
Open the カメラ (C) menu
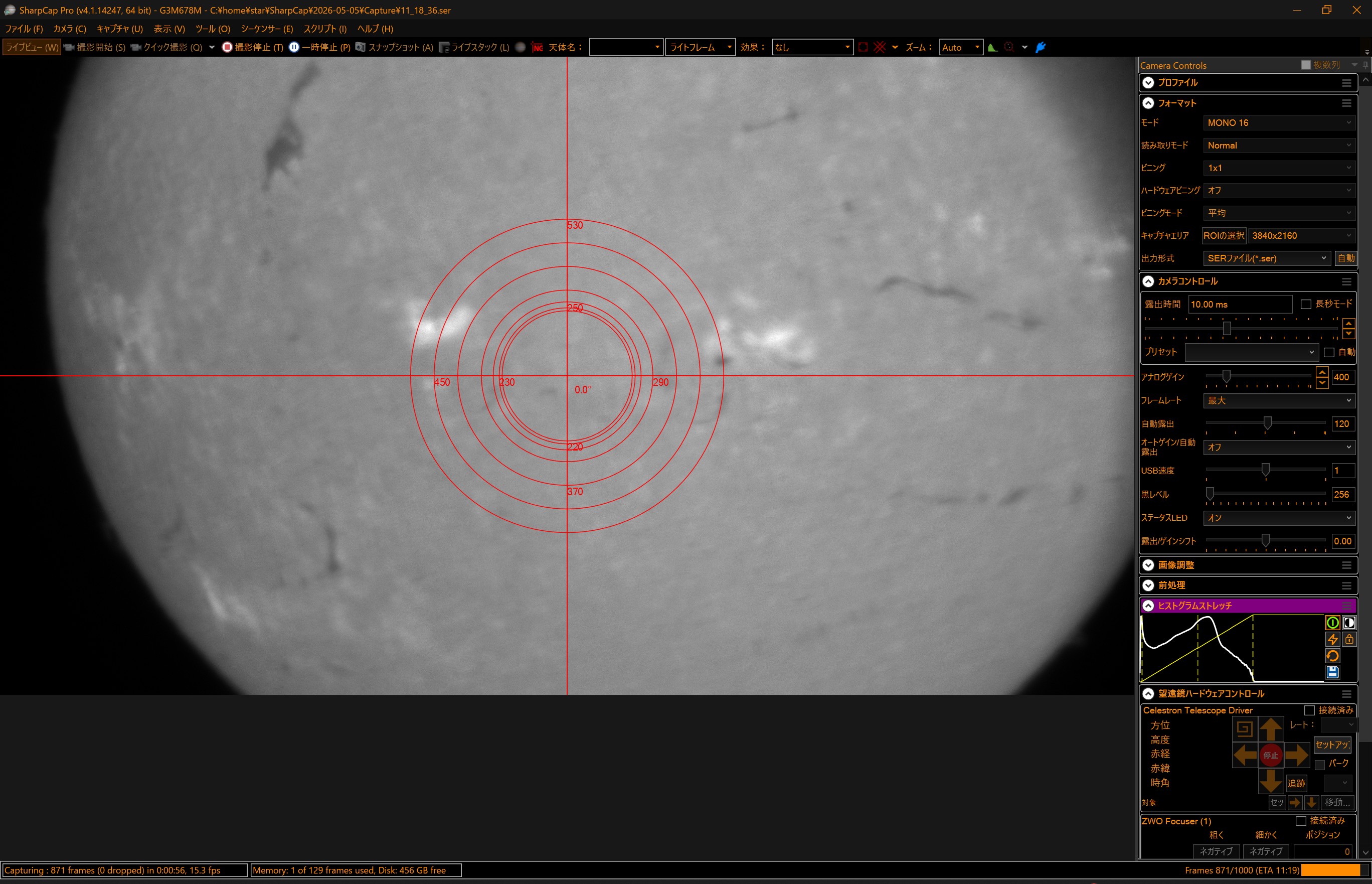point(69,29)
